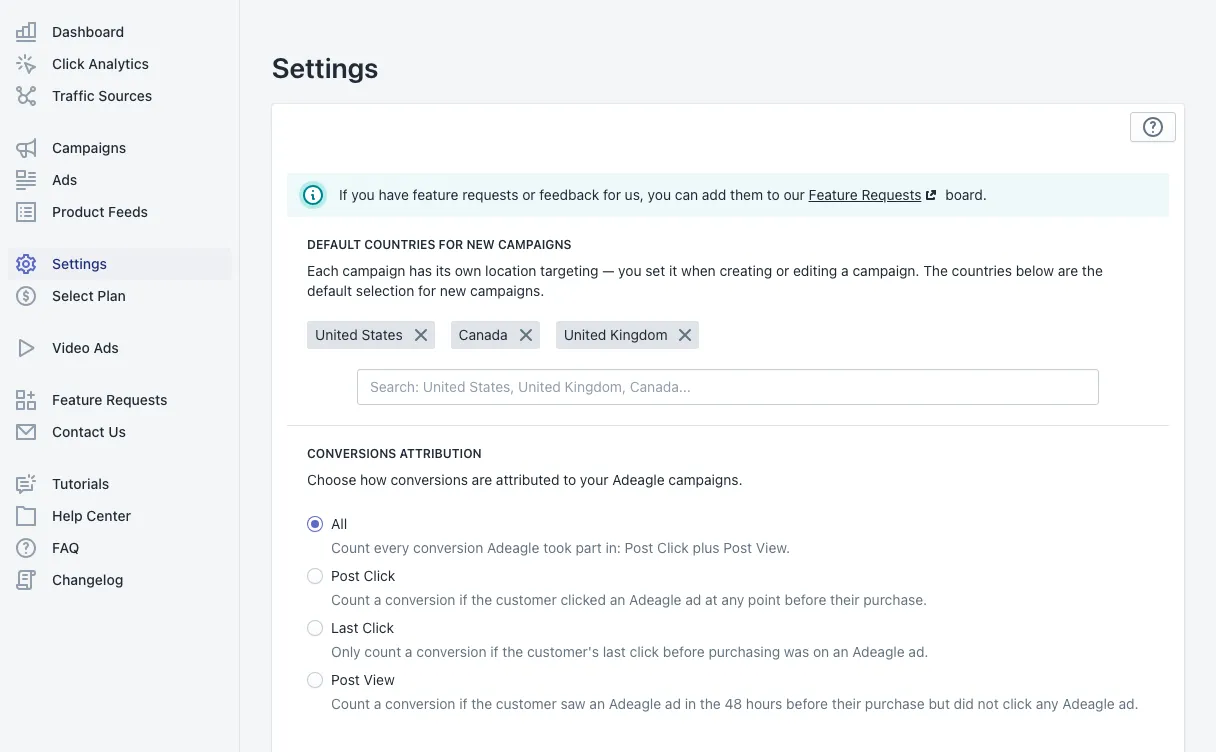The image size is (1216, 752).
Task: Click the Changelog scroll icon
Action: click(x=26, y=580)
